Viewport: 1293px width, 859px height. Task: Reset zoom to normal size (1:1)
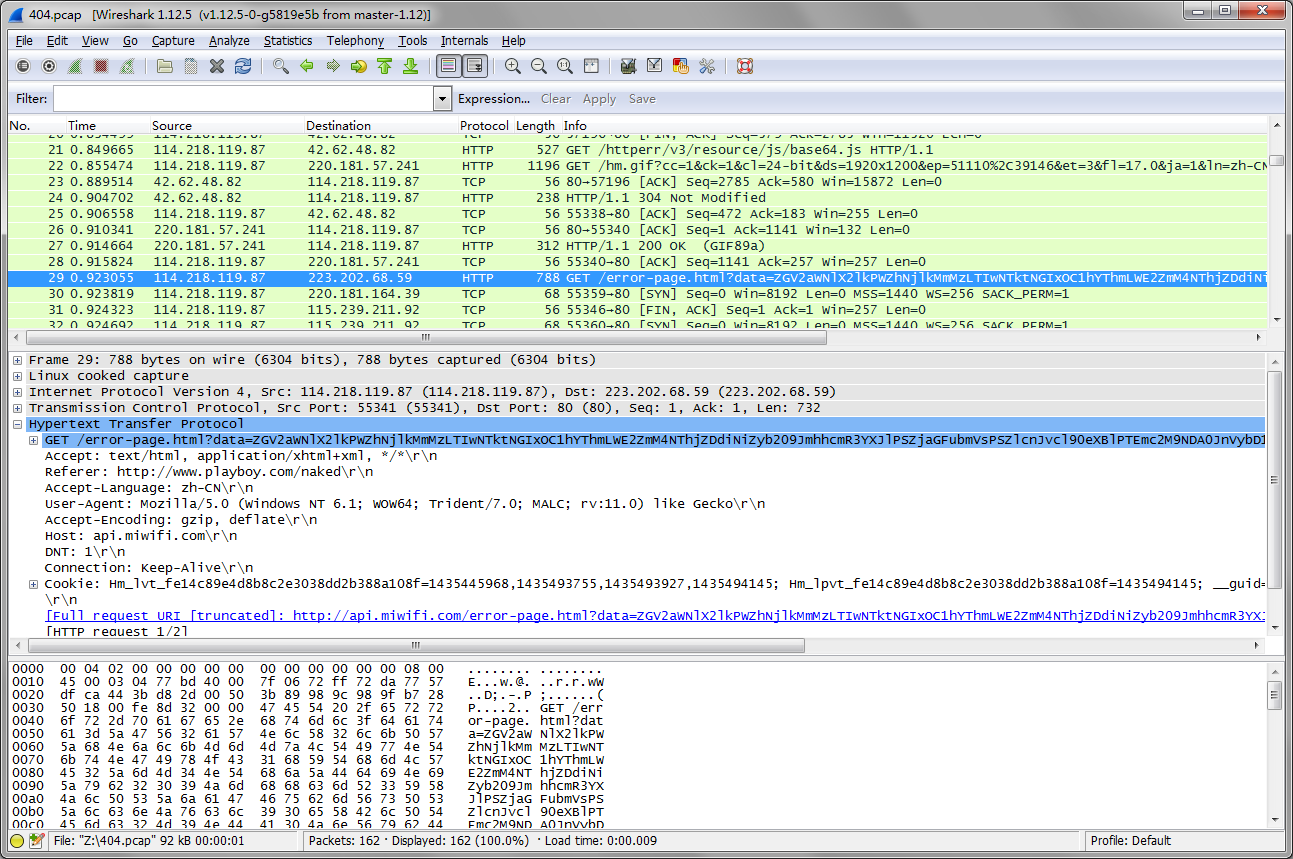point(565,66)
